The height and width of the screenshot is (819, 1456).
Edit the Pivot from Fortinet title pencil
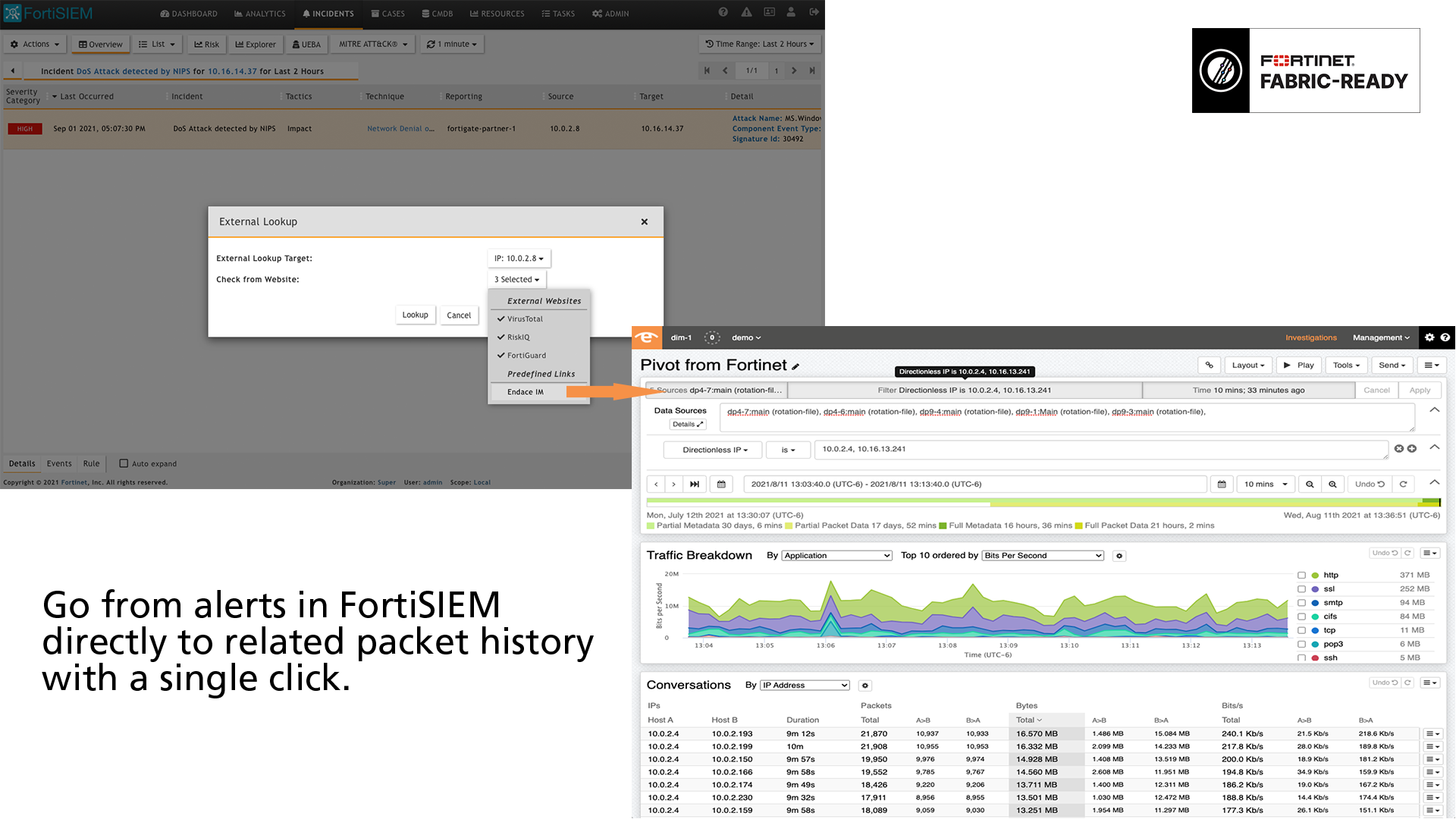click(795, 366)
